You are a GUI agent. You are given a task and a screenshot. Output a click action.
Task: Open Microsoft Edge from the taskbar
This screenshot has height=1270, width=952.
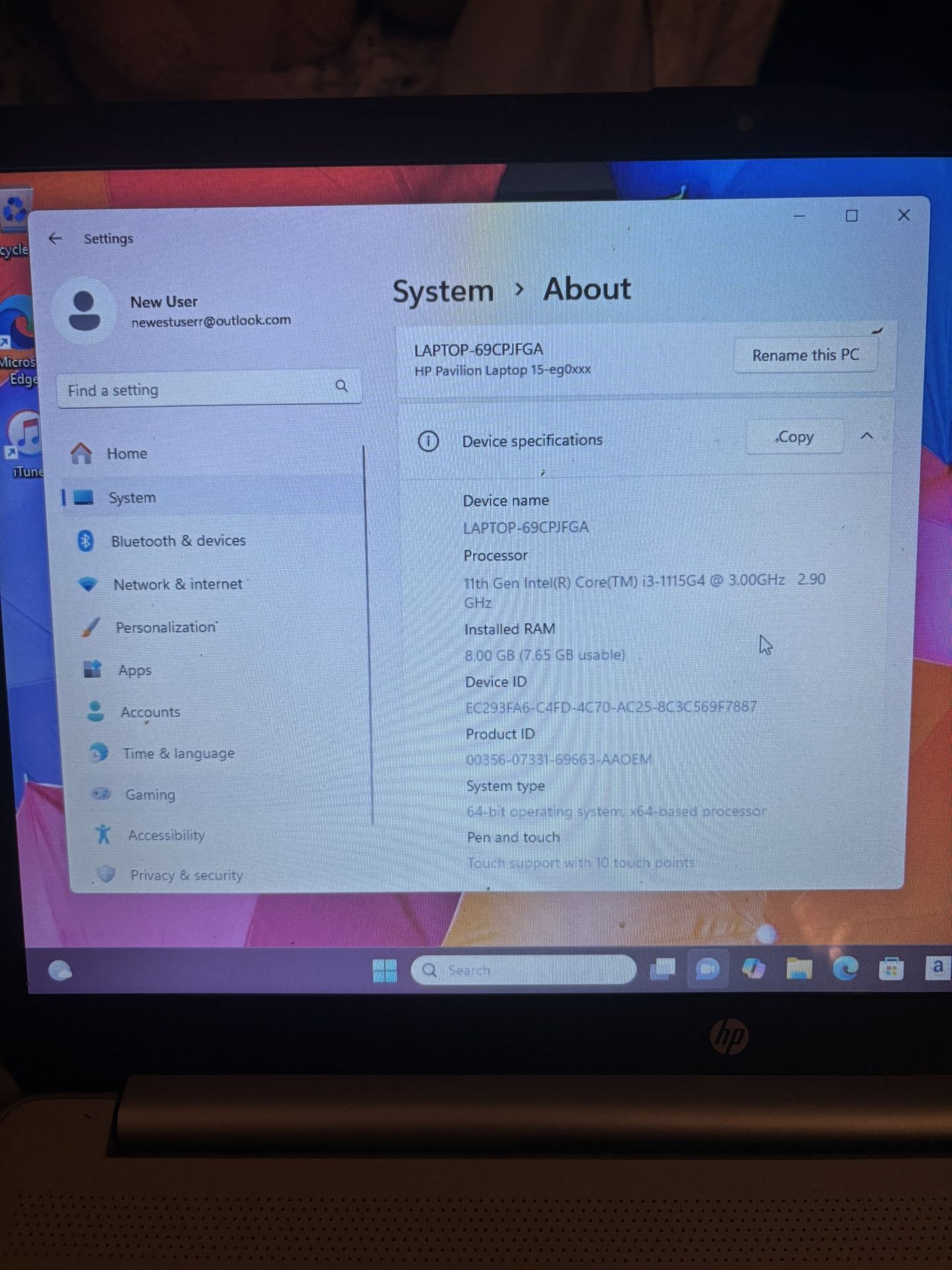pyautogui.click(x=845, y=968)
